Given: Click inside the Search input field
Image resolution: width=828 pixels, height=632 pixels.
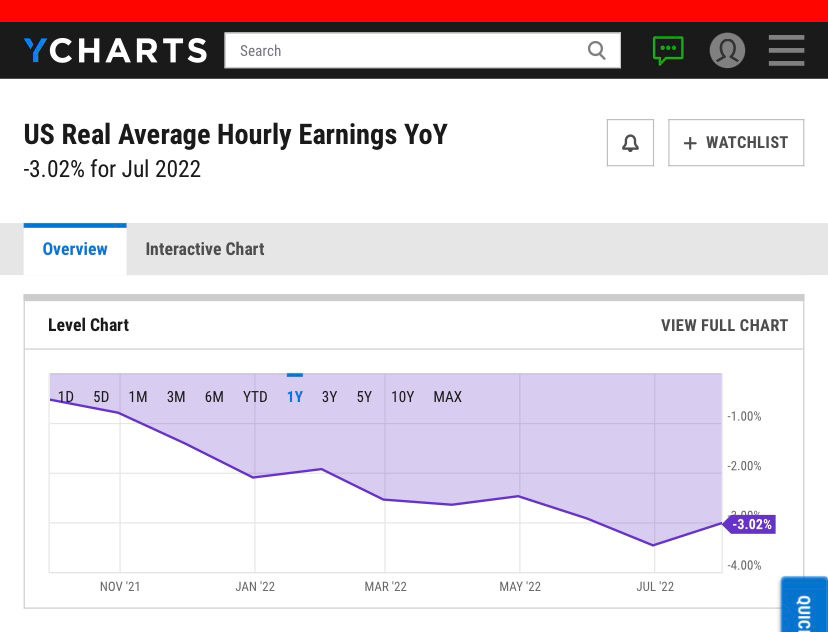Looking at the screenshot, I should [x=405, y=50].
